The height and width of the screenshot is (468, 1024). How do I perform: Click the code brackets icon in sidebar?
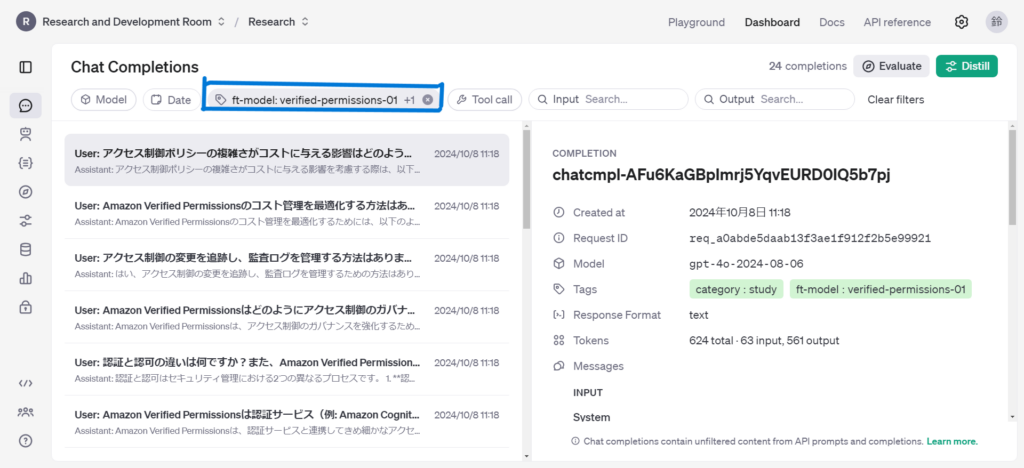[26, 383]
